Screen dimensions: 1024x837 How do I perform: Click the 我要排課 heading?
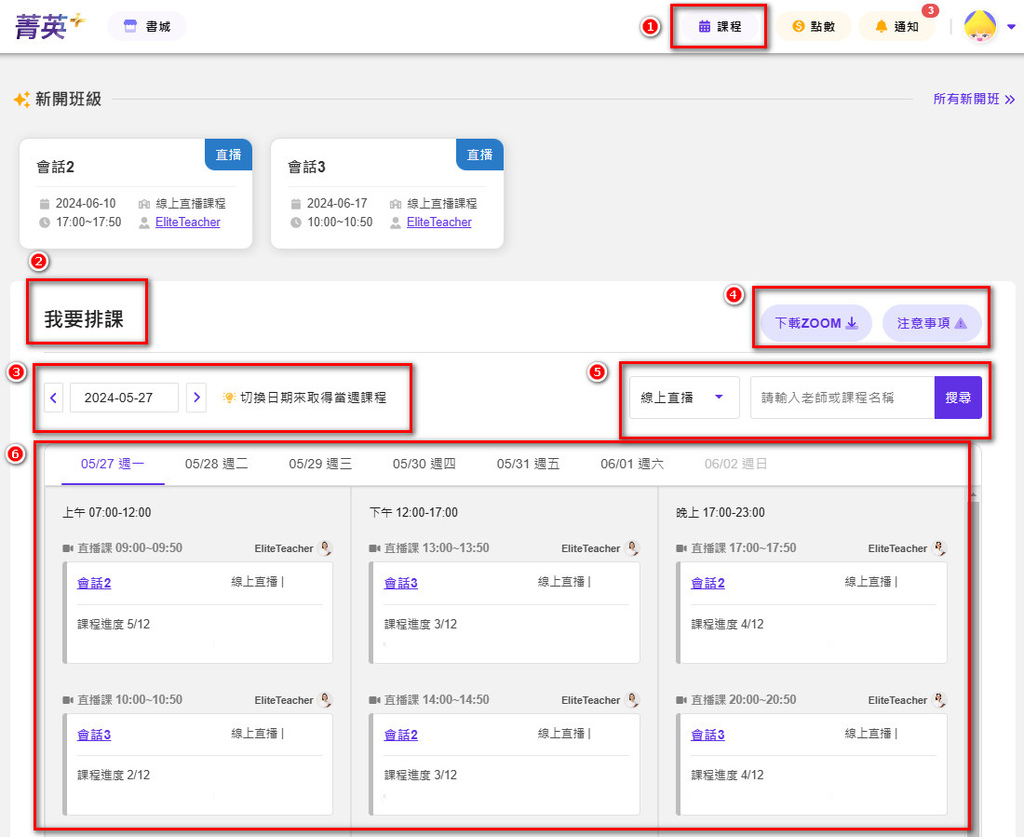(84, 319)
